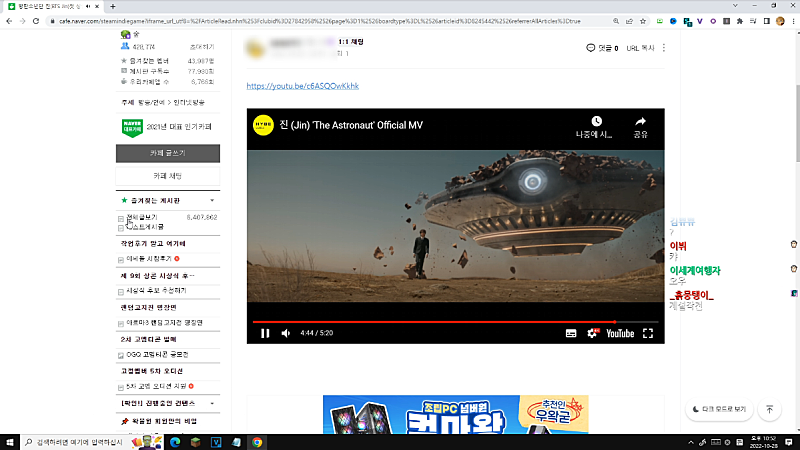
Task: Open the youtu.be video hyperlink
Action: [288, 86]
